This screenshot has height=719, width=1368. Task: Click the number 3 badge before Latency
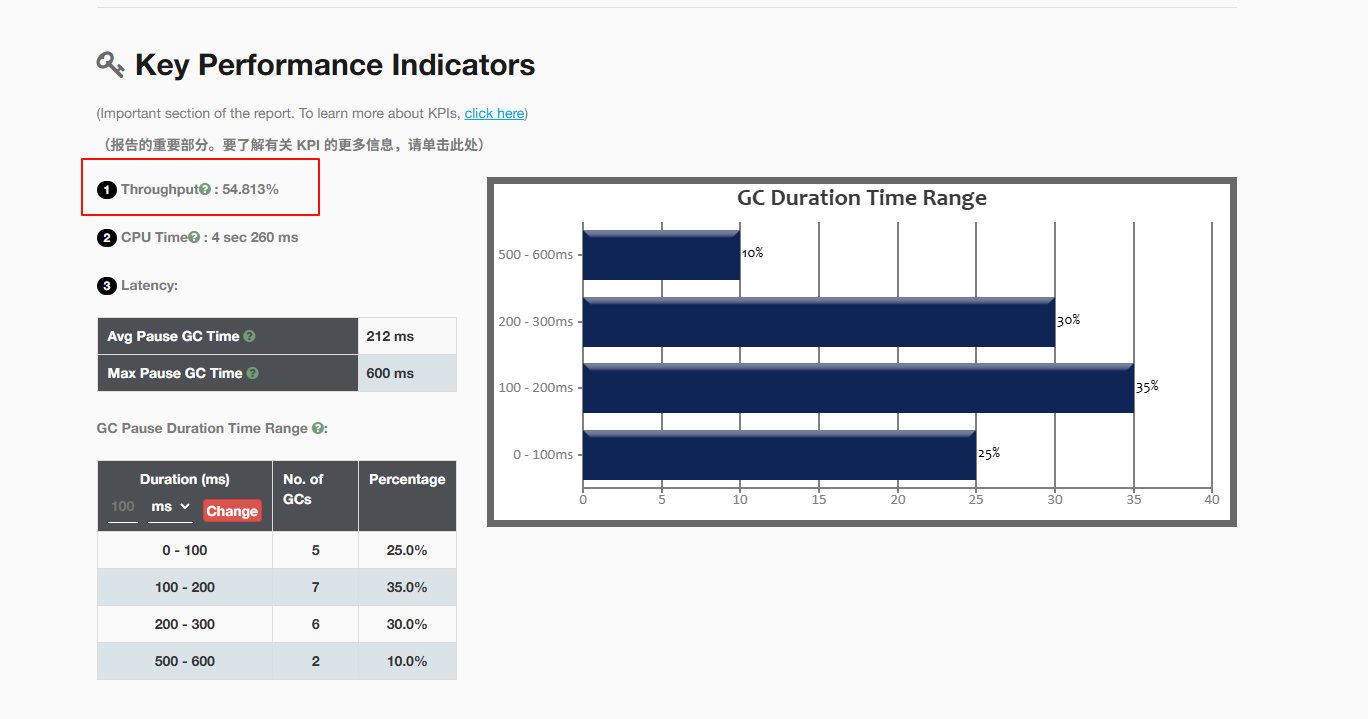tap(106, 286)
